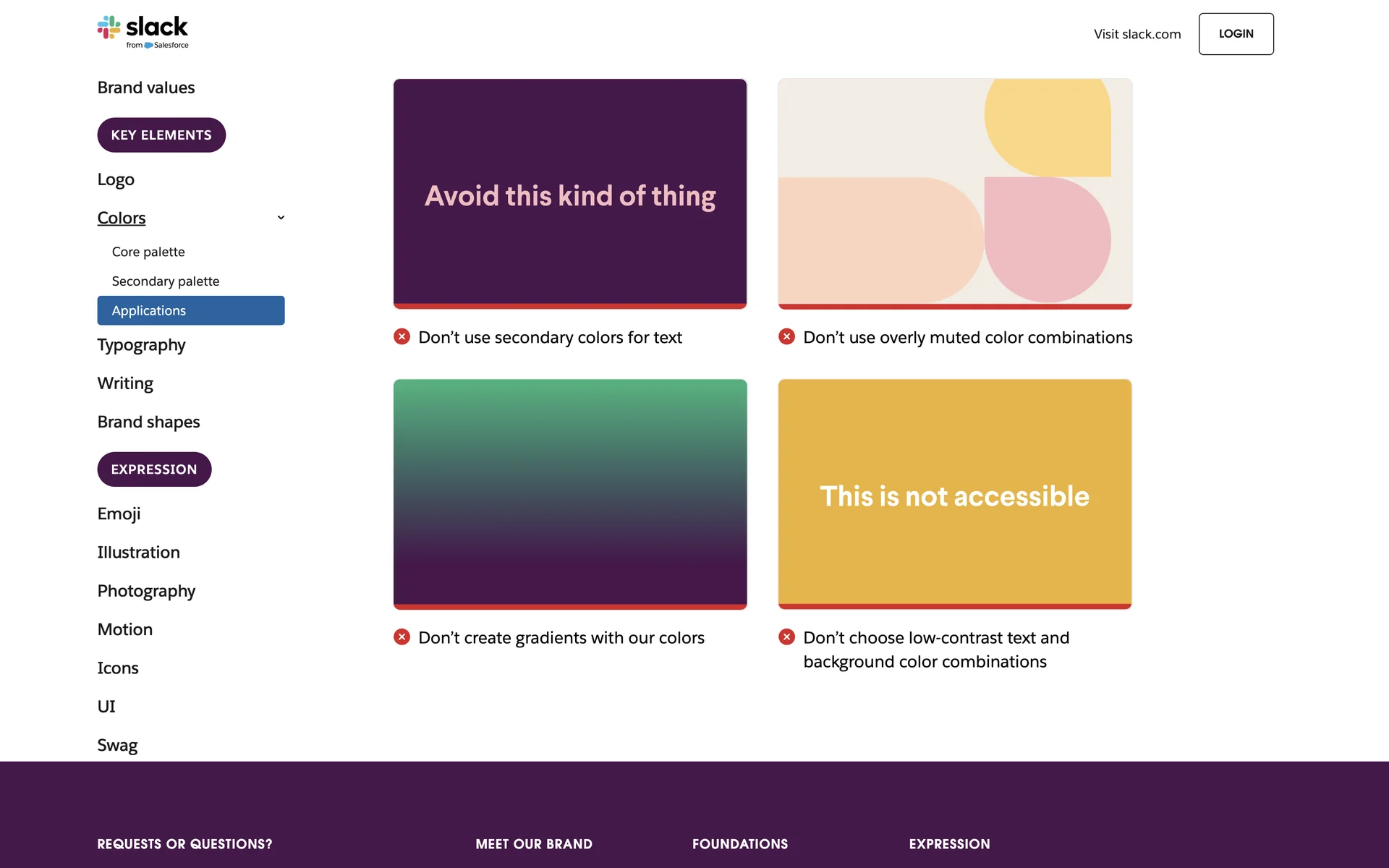Collapse the Colors submenu chevron

[281, 218]
